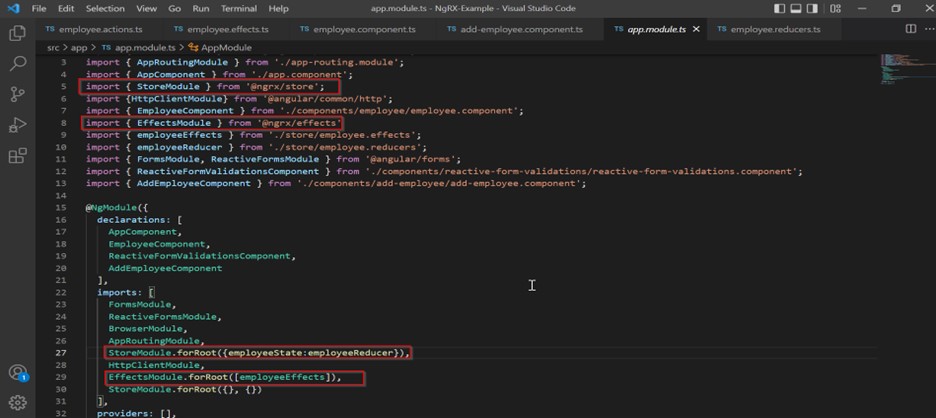Open the Accounts icon with notification badge
This screenshot has height=418, width=936.
click(x=17, y=373)
